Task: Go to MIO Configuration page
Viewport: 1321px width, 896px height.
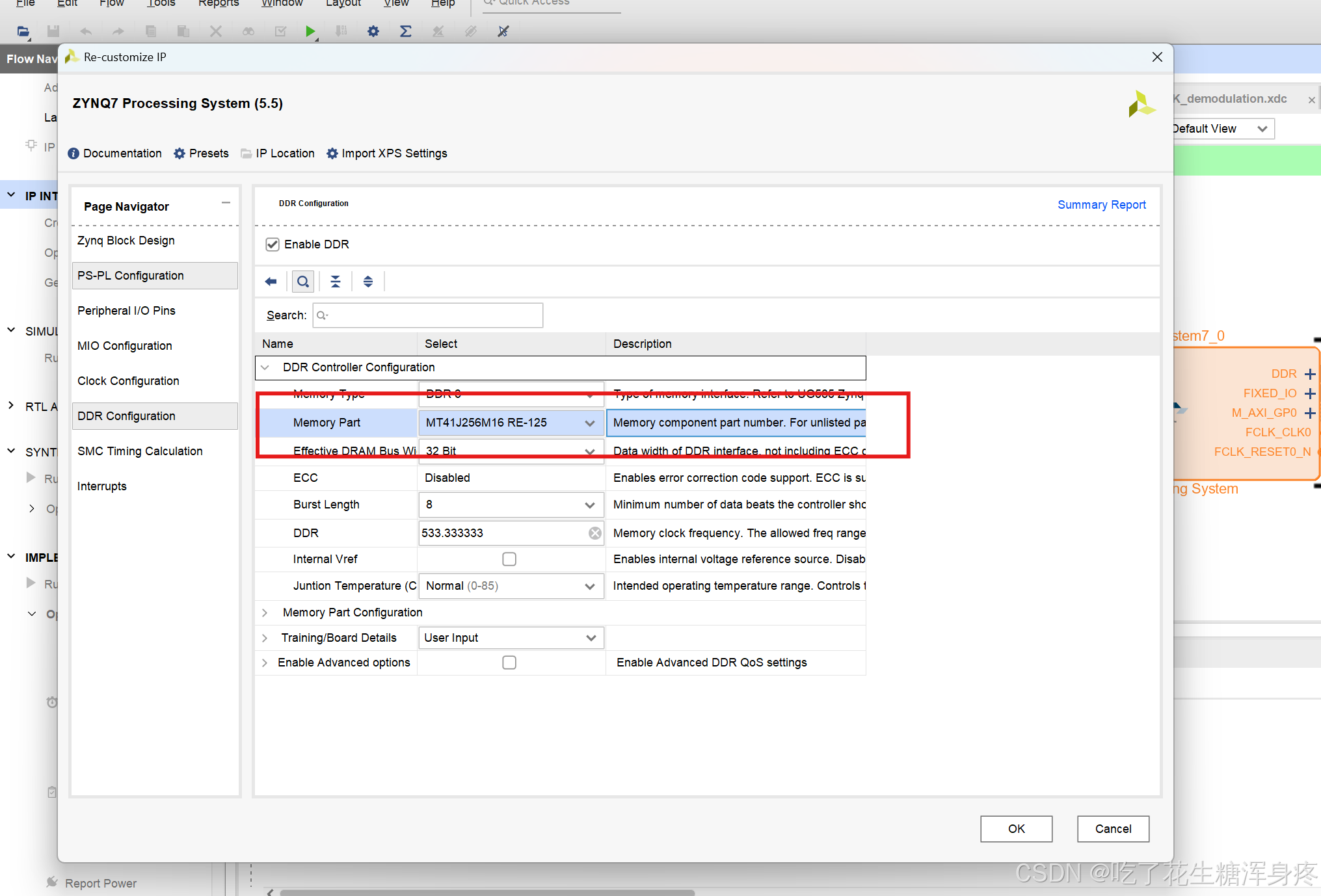Action: [x=155, y=346]
